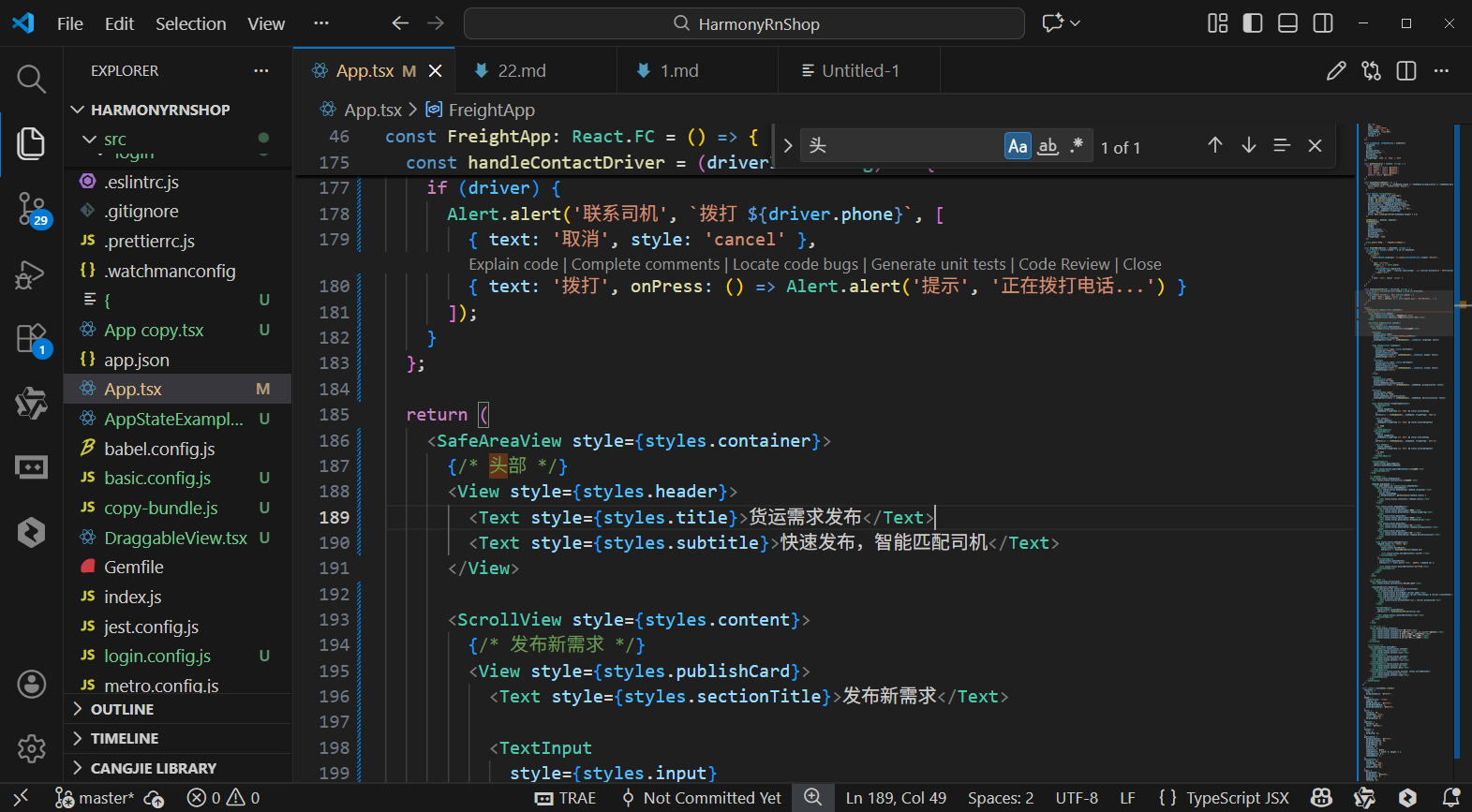Click the minimap code overview

(x=1405, y=453)
